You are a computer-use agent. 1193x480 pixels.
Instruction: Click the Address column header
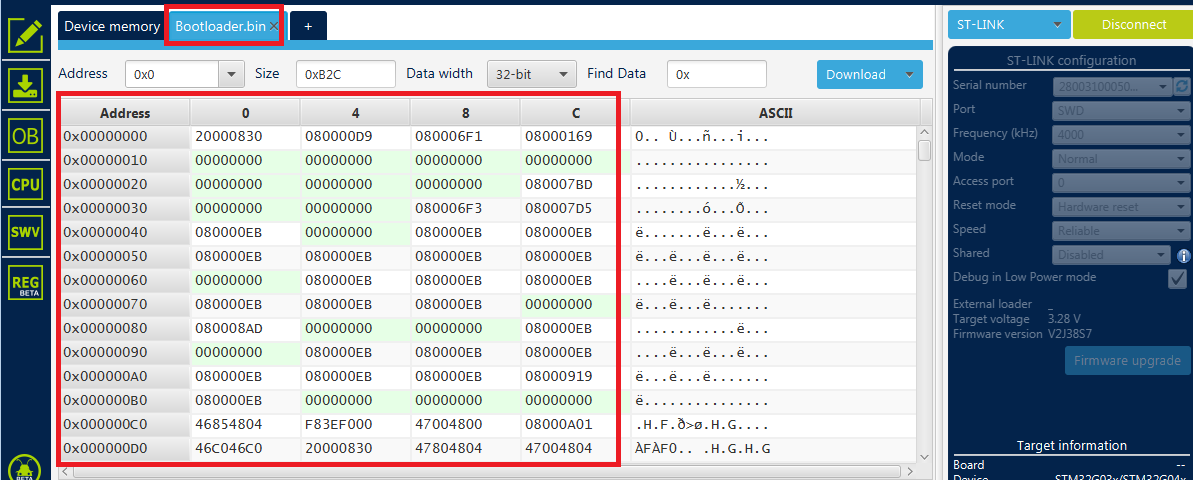126,113
